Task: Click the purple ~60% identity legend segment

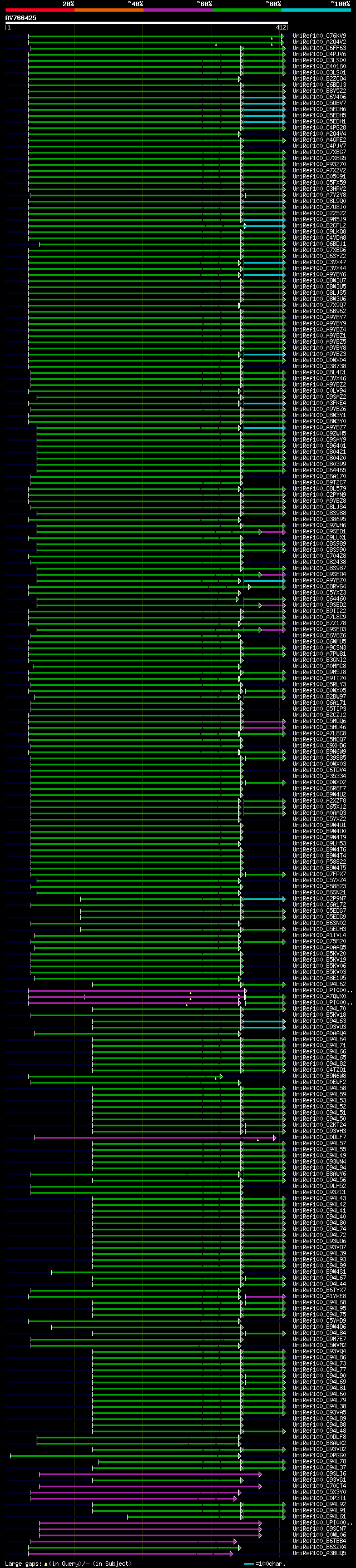Action: click(177, 10)
